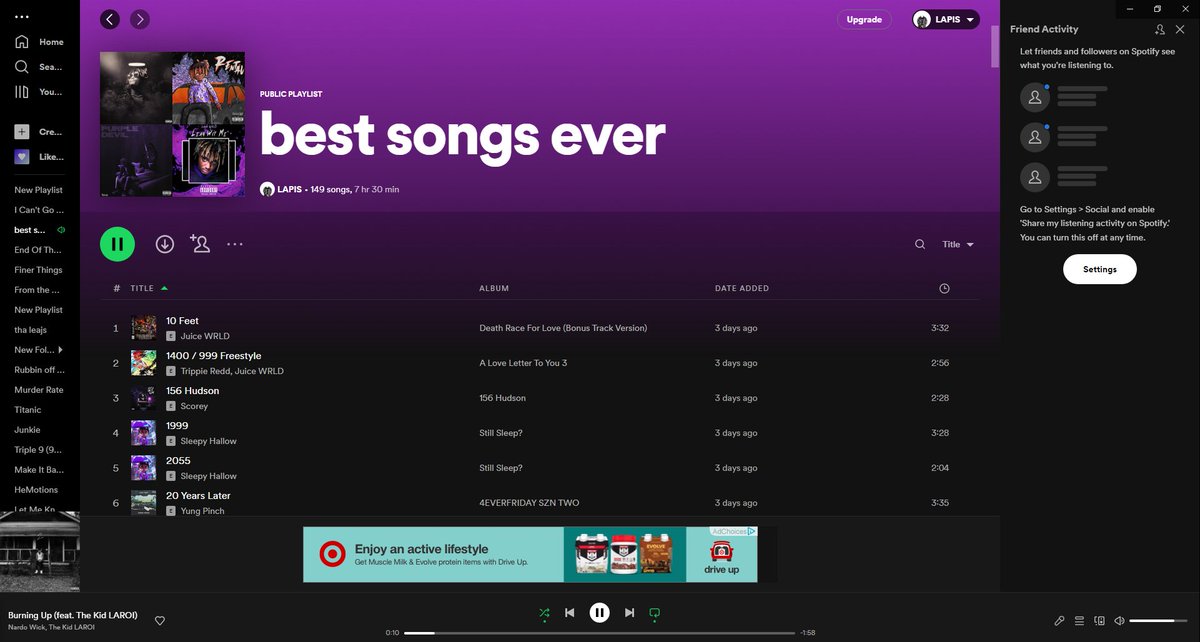Open the Home page in sidebar

[39, 42]
